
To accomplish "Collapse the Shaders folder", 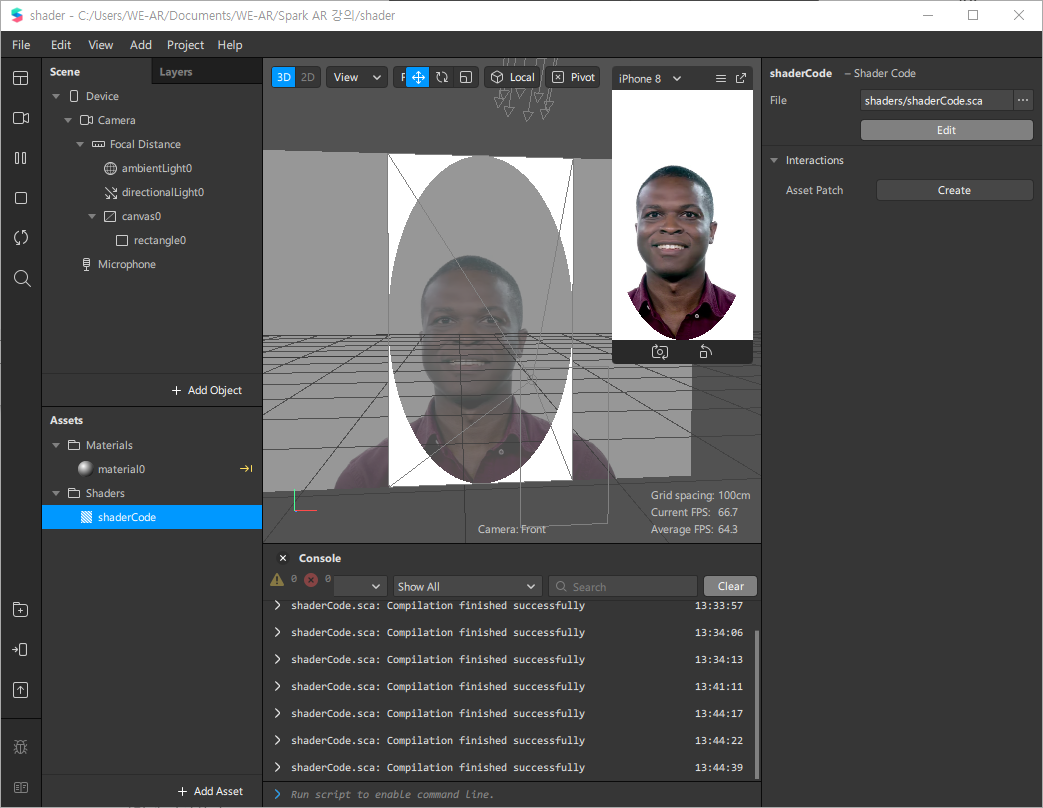I will tap(56, 493).
